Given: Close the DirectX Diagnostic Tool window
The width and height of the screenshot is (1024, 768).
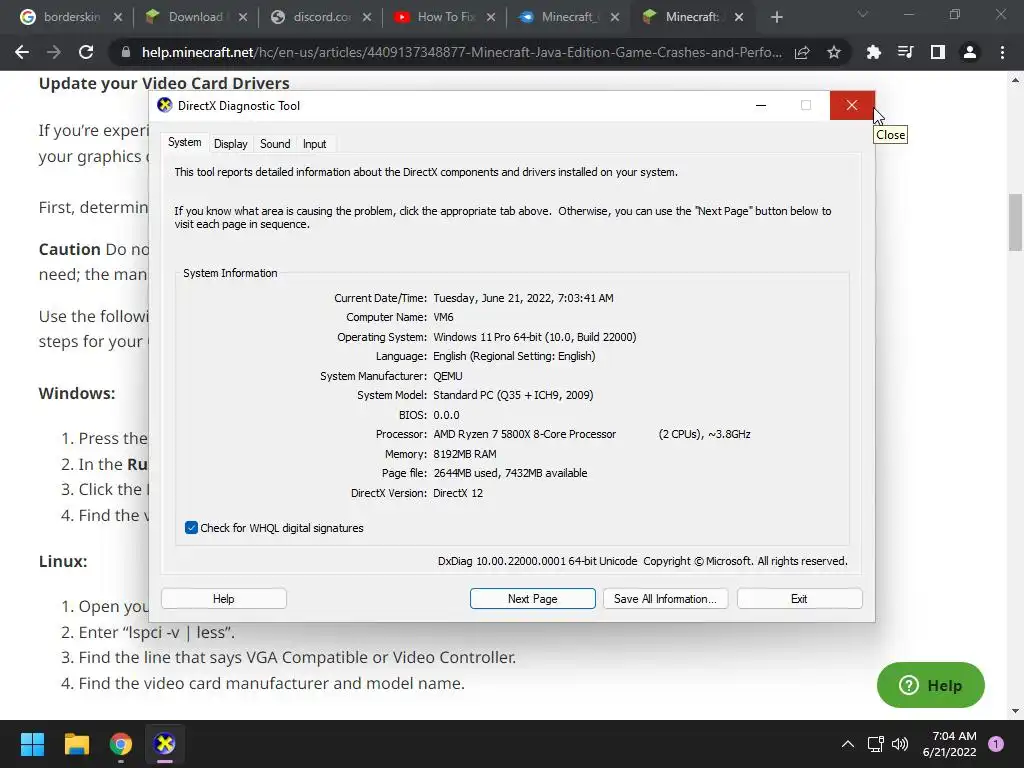Looking at the screenshot, I should coord(852,105).
